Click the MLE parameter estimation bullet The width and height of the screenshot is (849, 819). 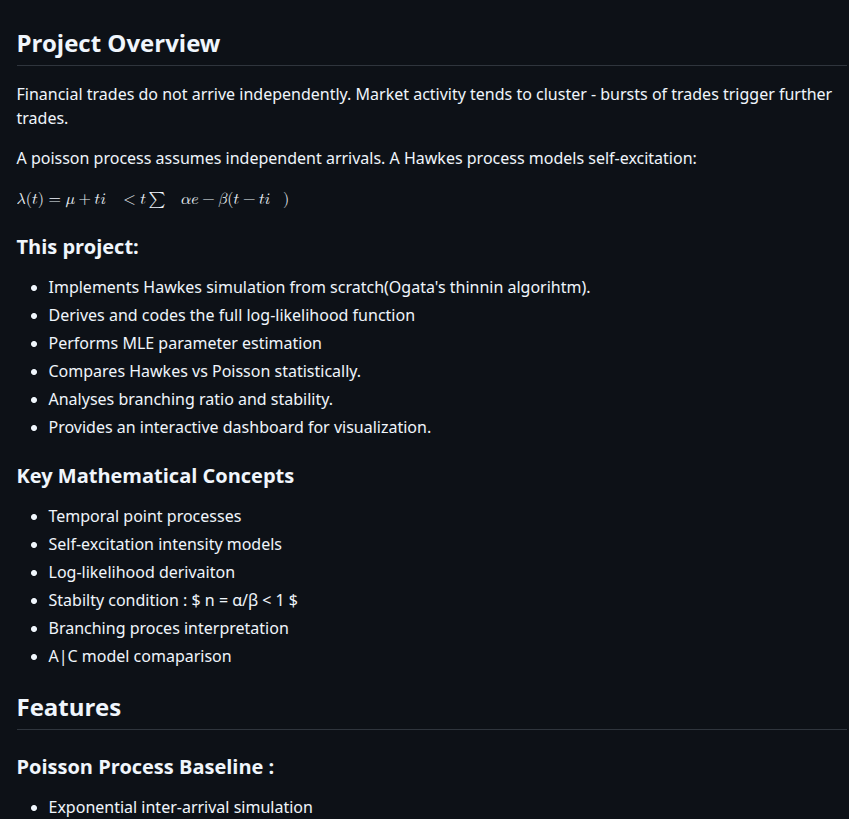[x=185, y=344]
